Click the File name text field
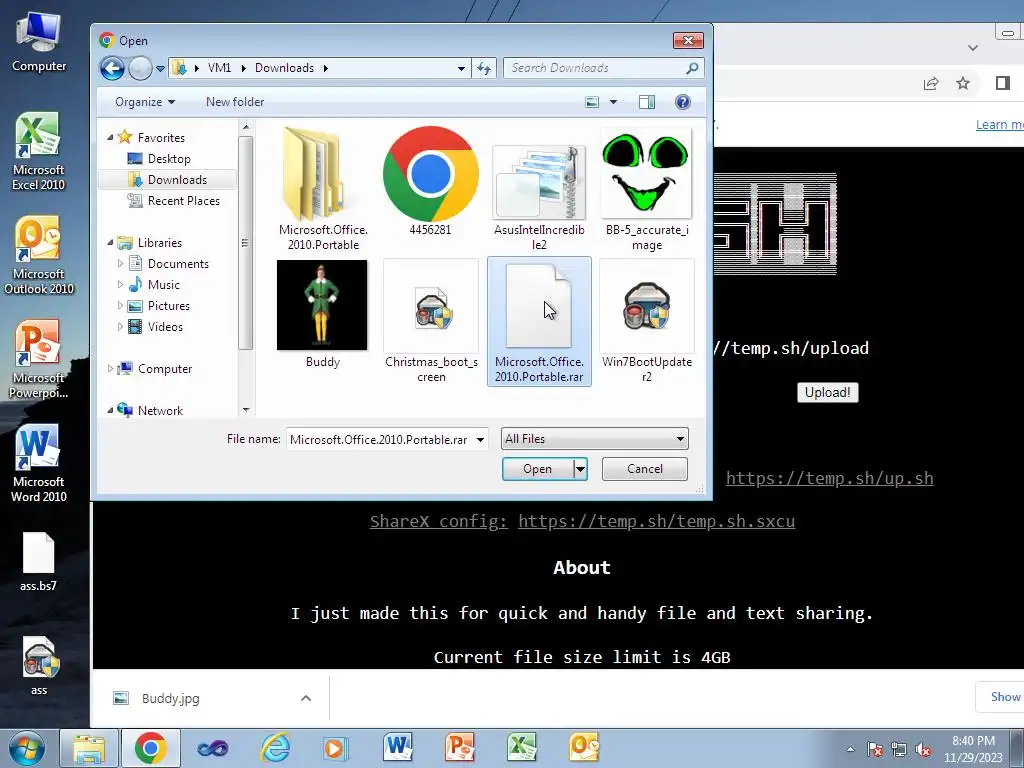The height and width of the screenshot is (768, 1024). pyautogui.click(x=379, y=440)
